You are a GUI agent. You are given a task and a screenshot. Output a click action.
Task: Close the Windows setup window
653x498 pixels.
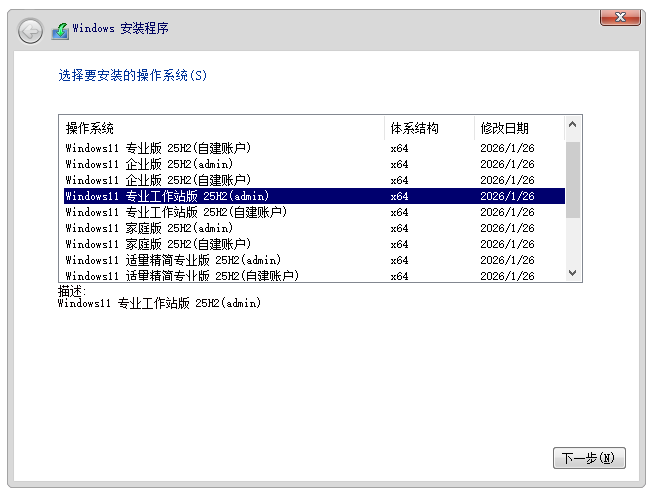[x=621, y=16]
